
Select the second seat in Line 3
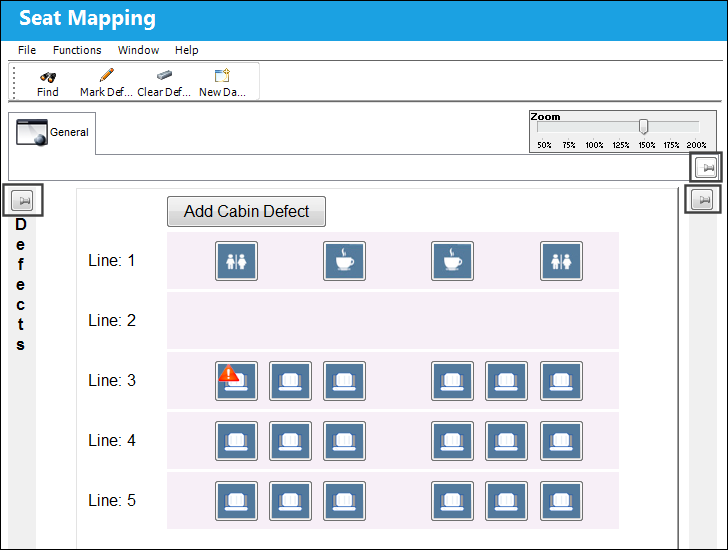point(291,381)
